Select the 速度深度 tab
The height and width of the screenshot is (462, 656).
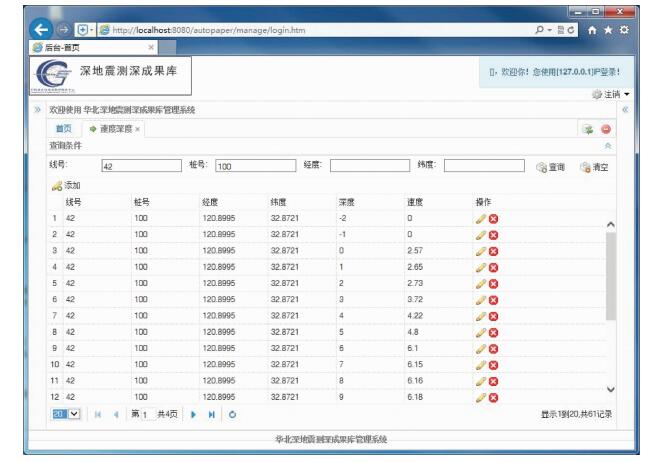(115, 129)
